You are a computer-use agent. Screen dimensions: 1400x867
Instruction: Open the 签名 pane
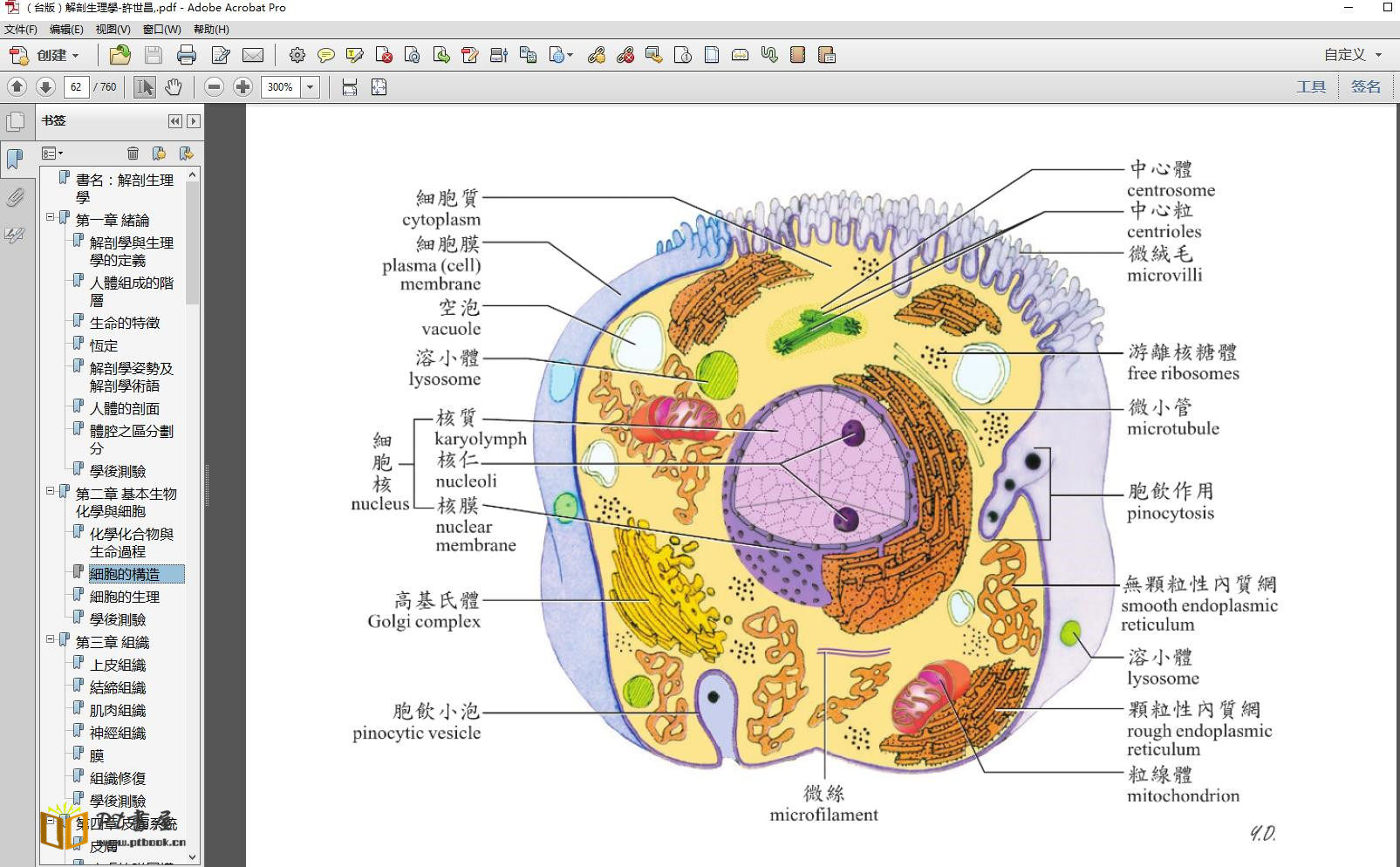1366,86
